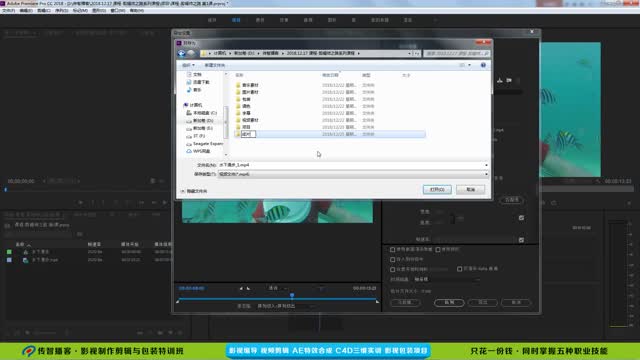Screen dimensions: 640x360
Task: Select the 字幕 folder
Action: [243, 113]
